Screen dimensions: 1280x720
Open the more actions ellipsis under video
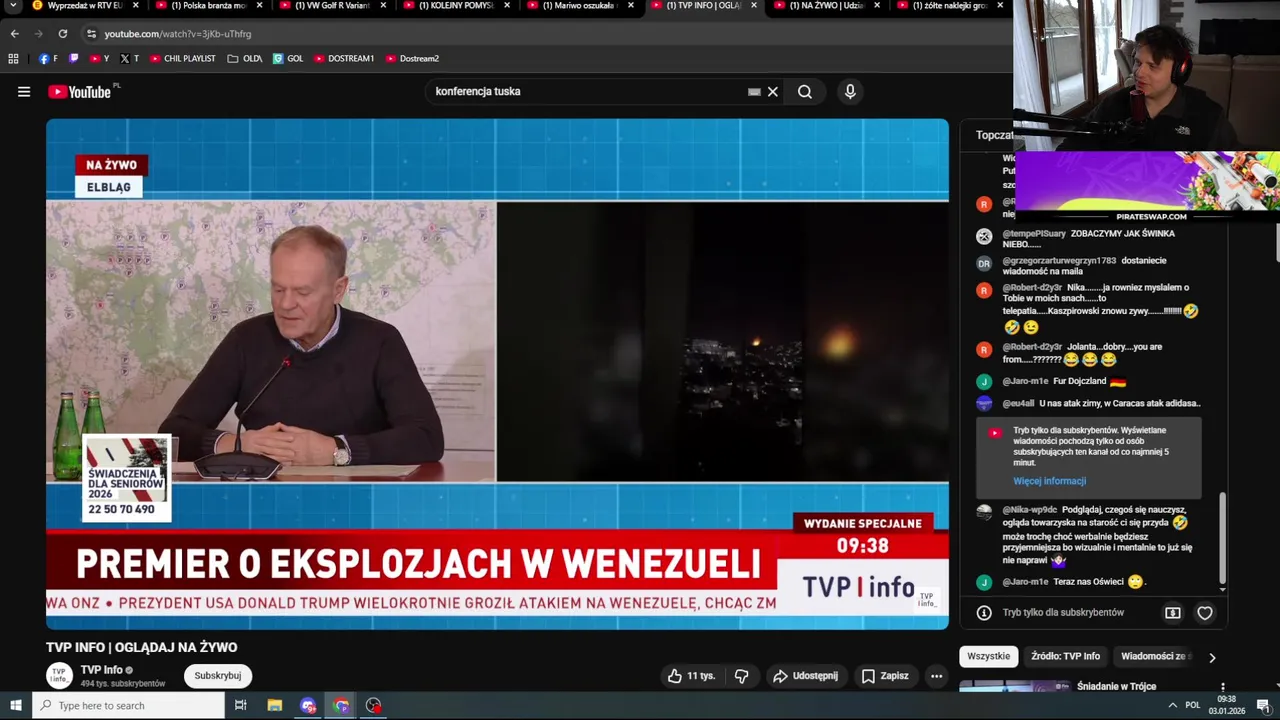(936, 676)
